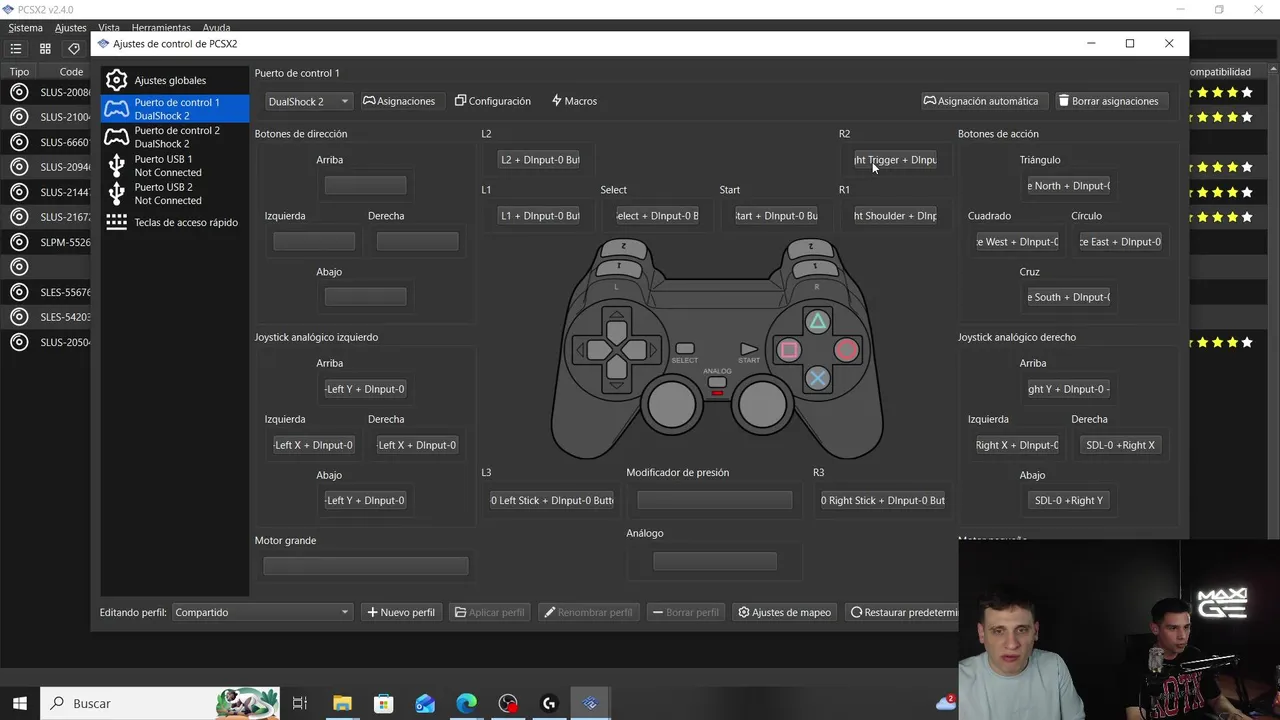Screen dimensions: 1280x720
Task: Click left joystick Derecha binding
Action: click(417, 445)
